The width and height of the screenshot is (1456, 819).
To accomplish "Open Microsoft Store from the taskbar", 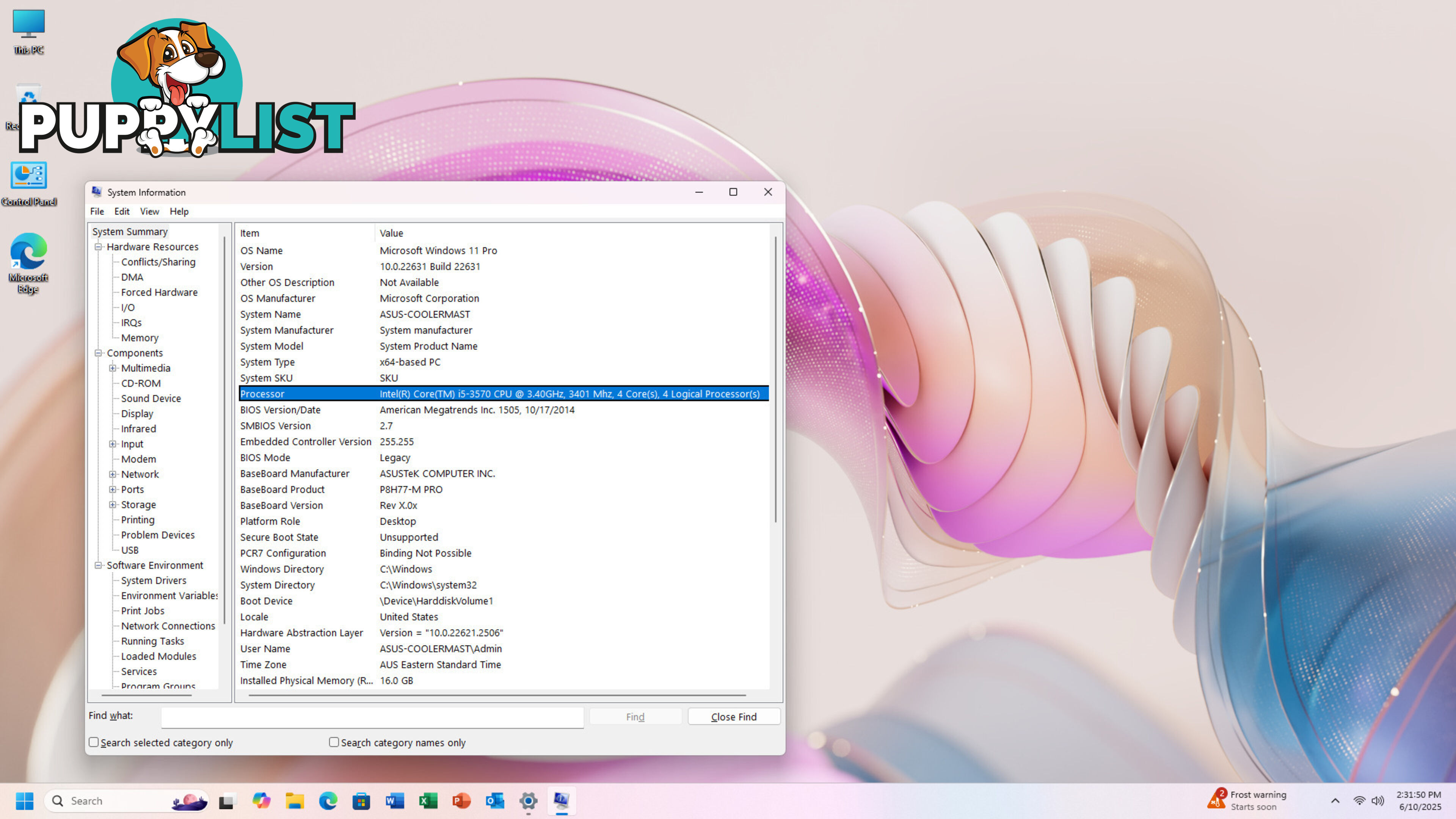I will click(x=361, y=801).
